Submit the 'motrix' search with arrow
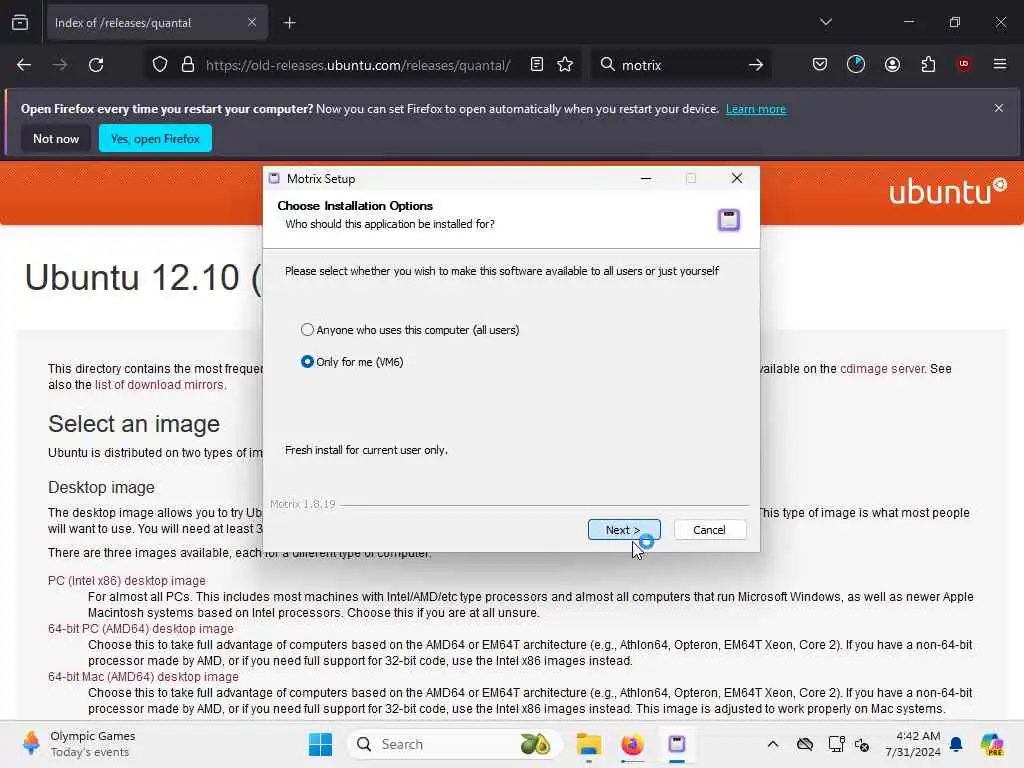The image size is (1024, 768). tap(756, 65)
